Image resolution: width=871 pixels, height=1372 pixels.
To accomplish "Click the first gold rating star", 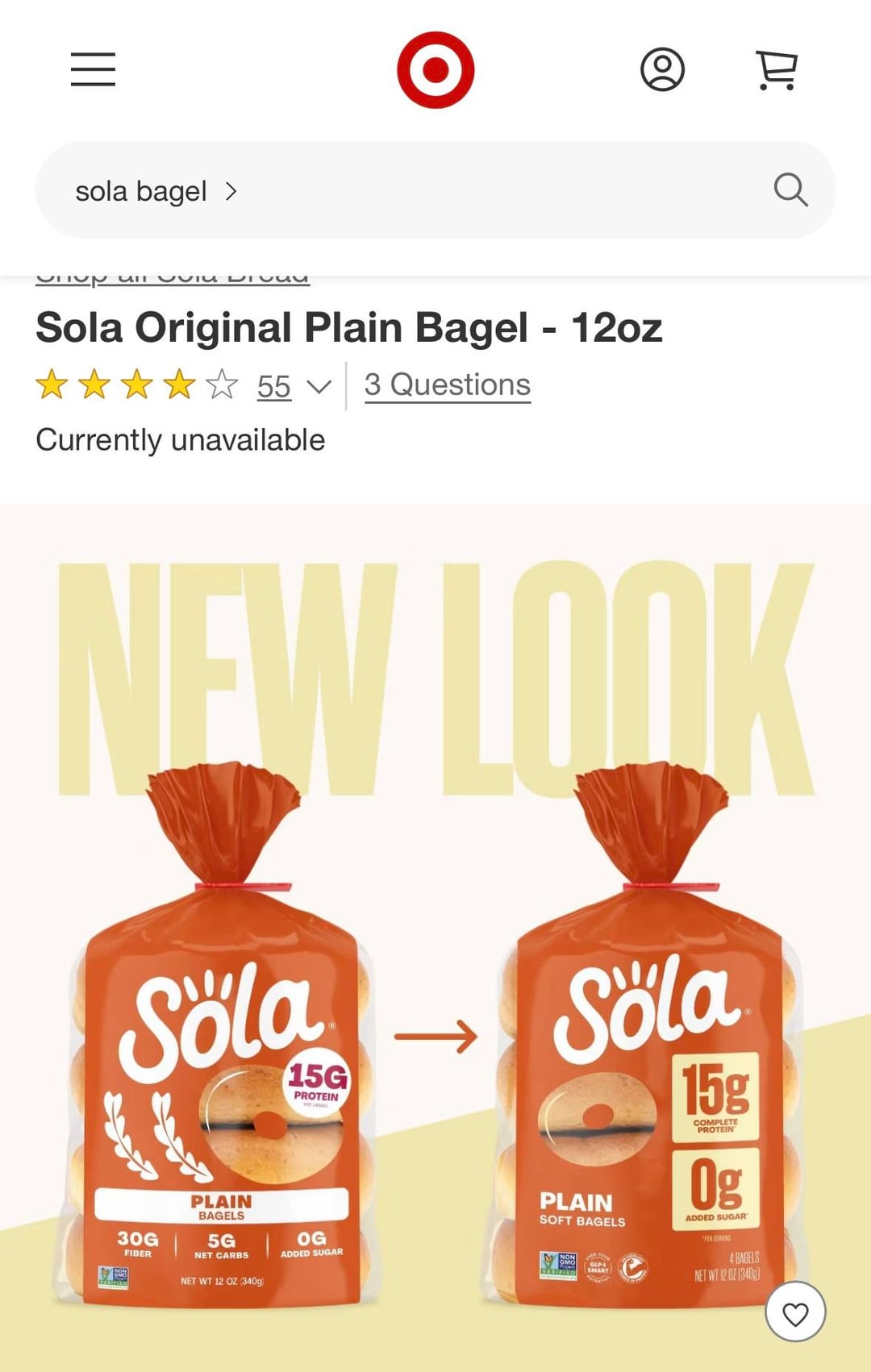I will click(52, 385).
